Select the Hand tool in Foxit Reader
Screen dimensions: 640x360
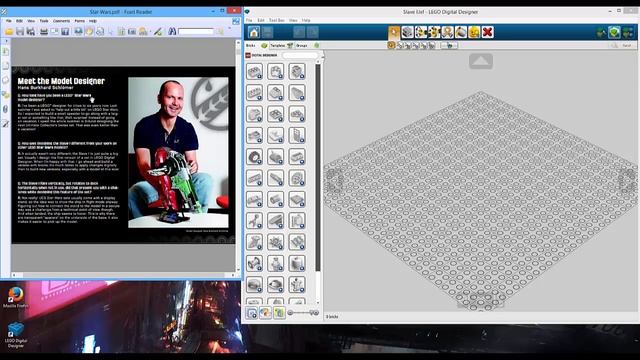pyautogui.click(x=89, y=31)
